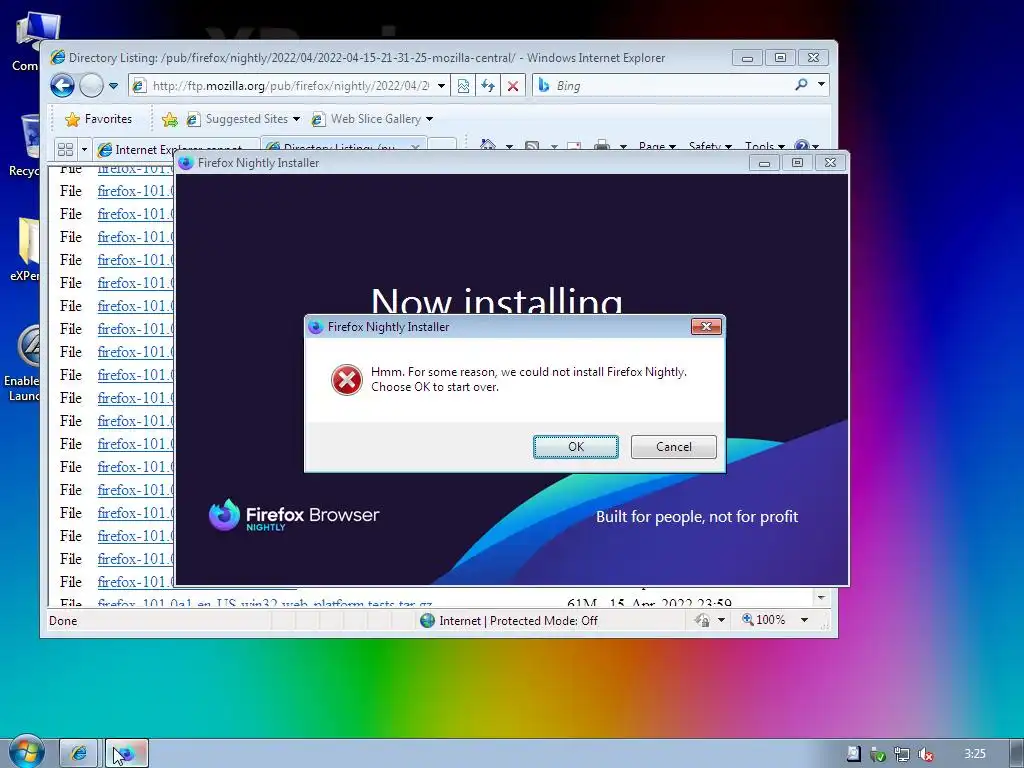Click the Quick Tabs grid icon
1024x768 pixels.
coord(65,150)
